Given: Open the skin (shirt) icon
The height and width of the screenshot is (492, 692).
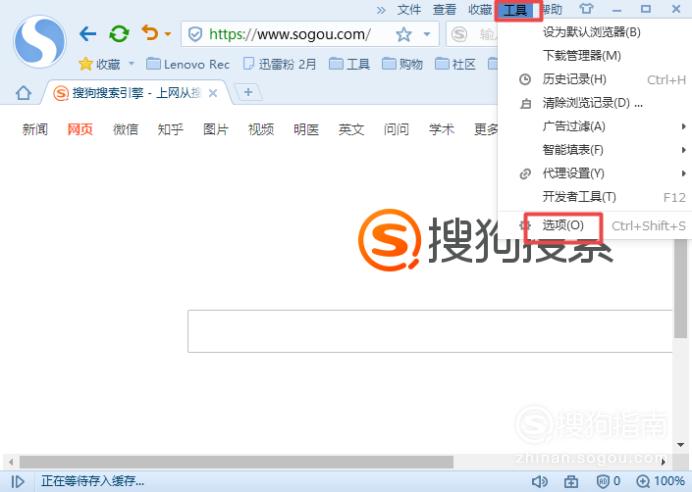Looking at the screenshot, I should pyautogui.click(x=587, y=9).
